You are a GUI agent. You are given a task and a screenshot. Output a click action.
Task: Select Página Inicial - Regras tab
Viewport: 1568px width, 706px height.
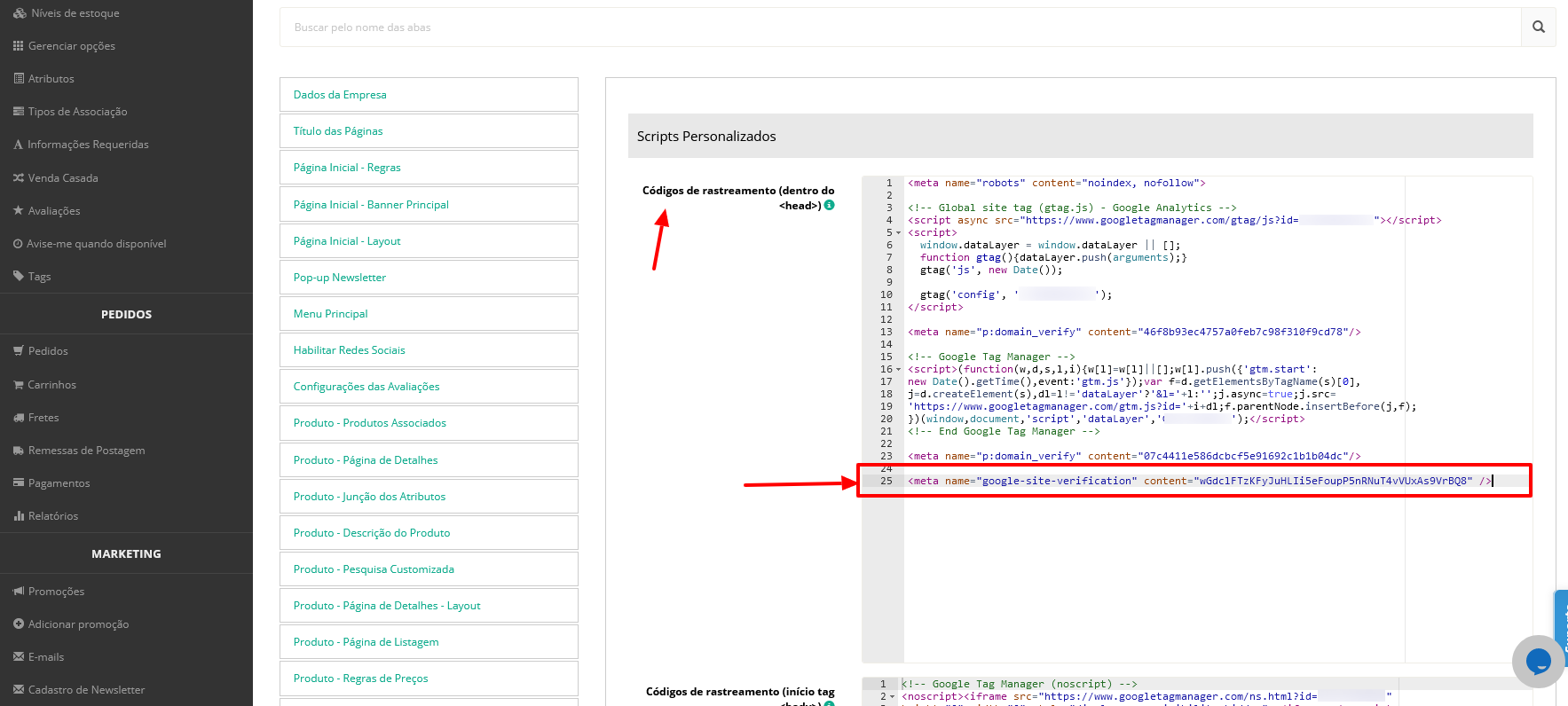pos(429,168)
